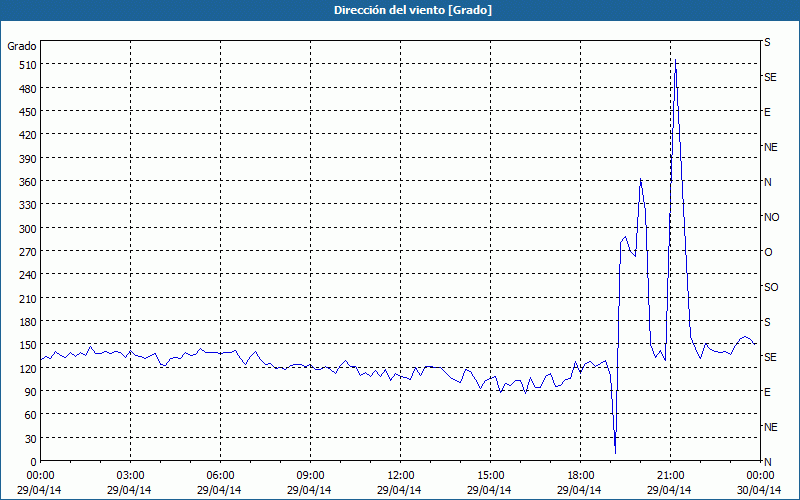Click the 18:00 time label

pyautogui.click(x=581, y=476)
